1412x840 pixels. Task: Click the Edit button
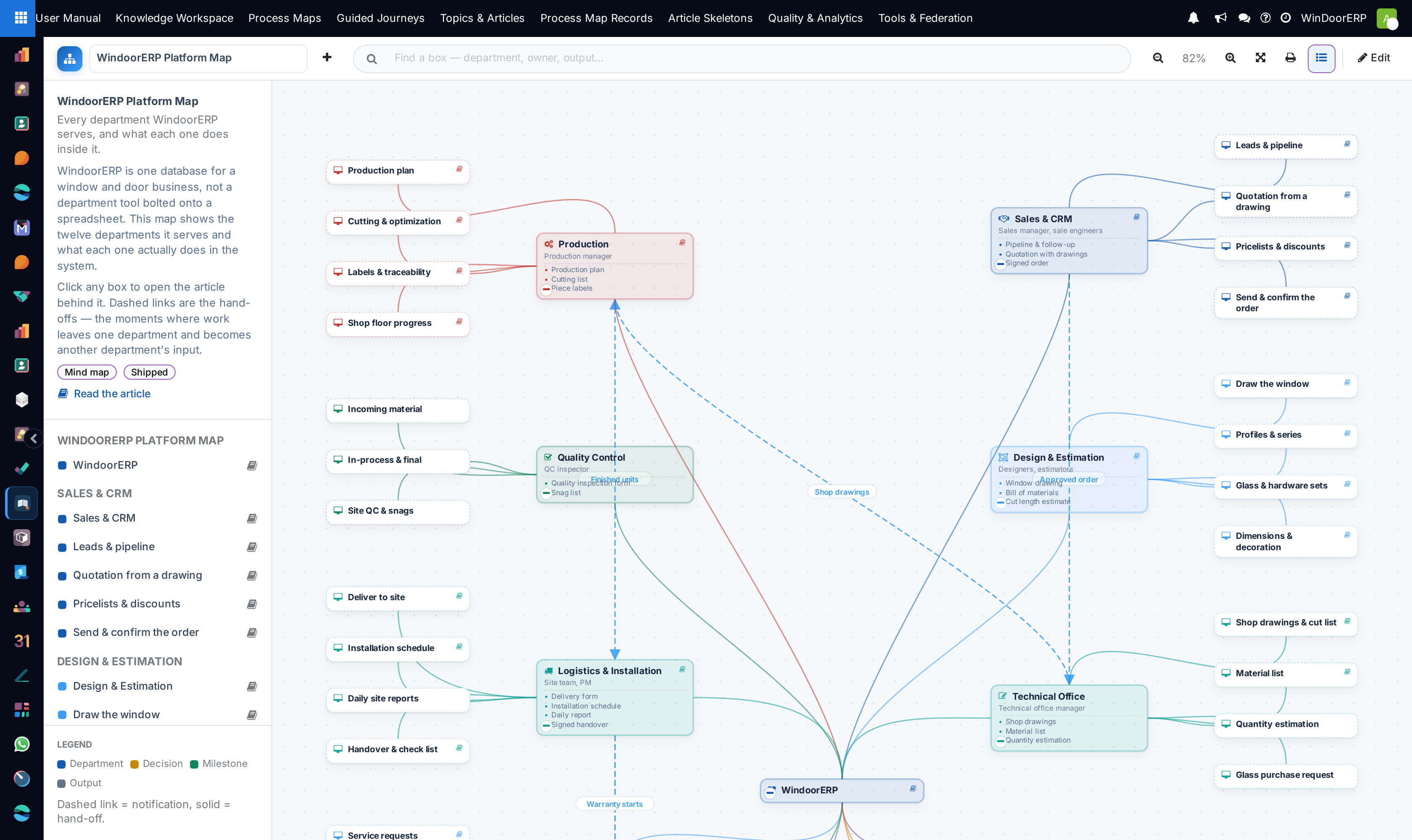[x=1373, y=58]
